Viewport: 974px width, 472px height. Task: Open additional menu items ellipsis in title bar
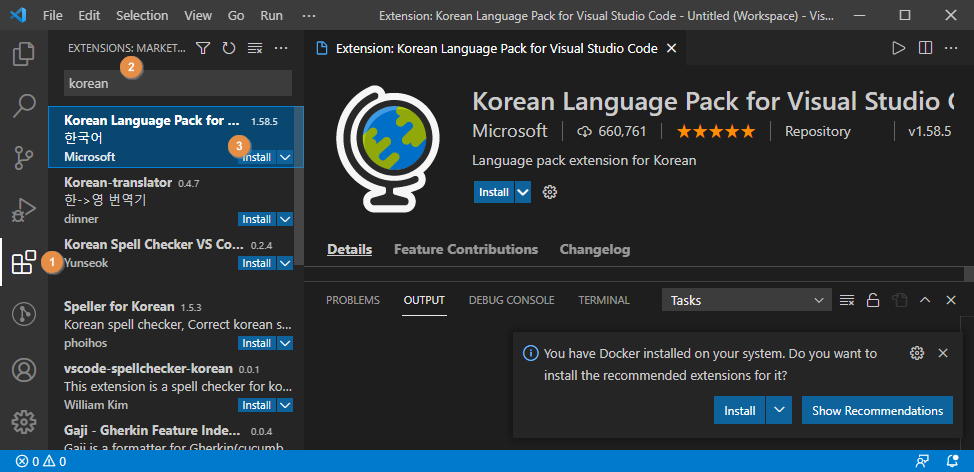(x=308, y=16)
